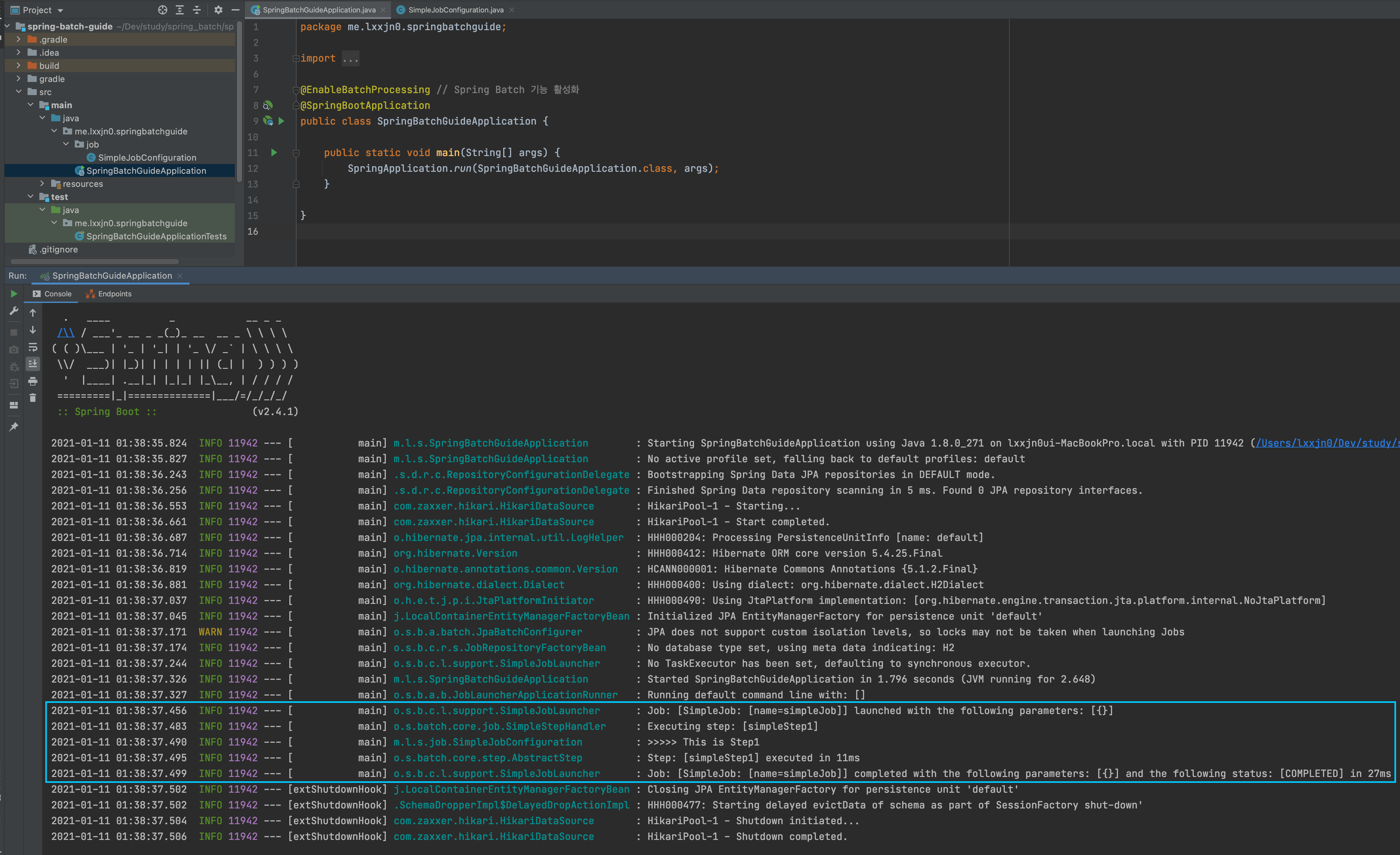This screenshot has width=1400, height=855.
Task: Click the run gutter icon beside main method
Action: pyautogui.click(x=274, y=152)
